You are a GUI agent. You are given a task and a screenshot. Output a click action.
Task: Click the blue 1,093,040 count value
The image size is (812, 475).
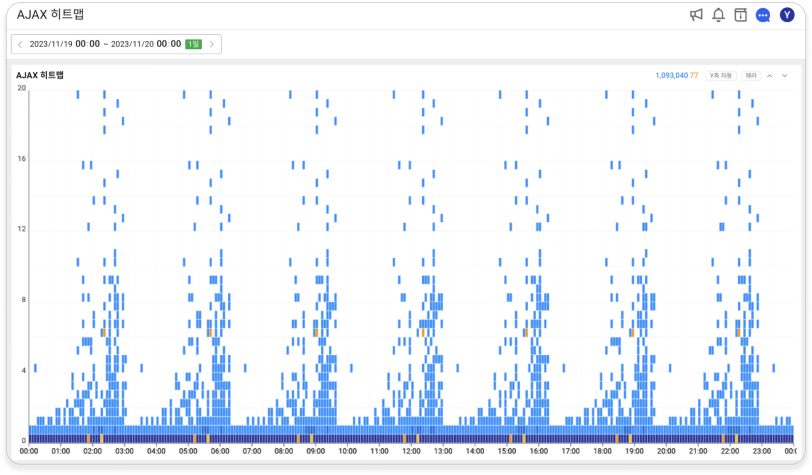click(x=672, y=76)
